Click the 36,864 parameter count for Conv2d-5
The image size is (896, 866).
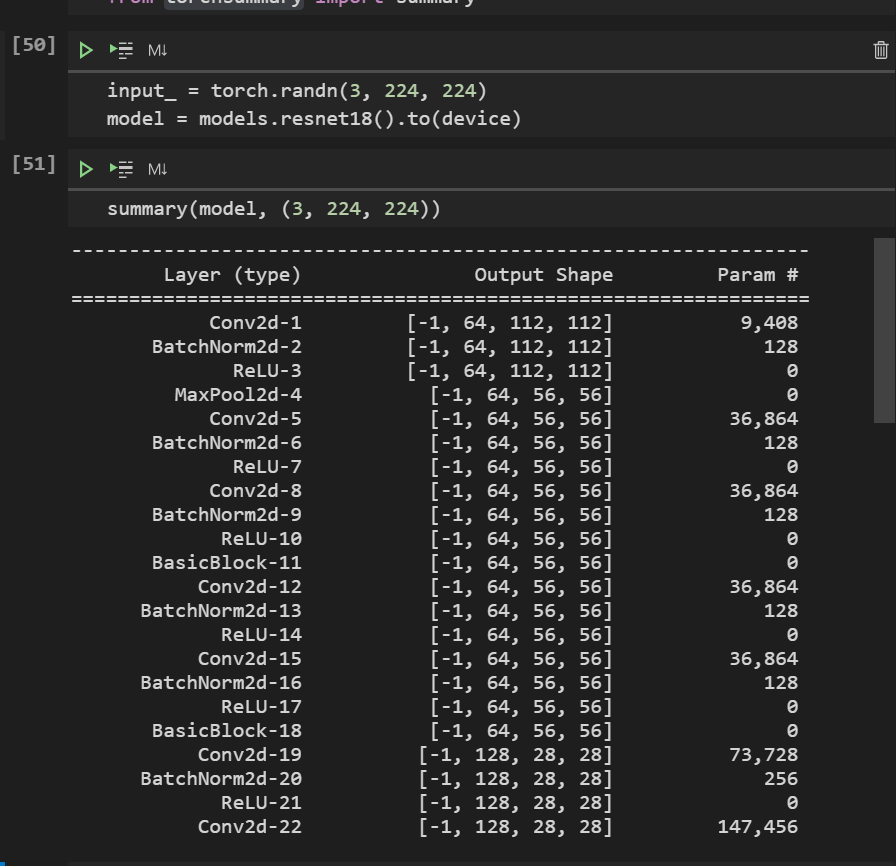tap(763, 419)
